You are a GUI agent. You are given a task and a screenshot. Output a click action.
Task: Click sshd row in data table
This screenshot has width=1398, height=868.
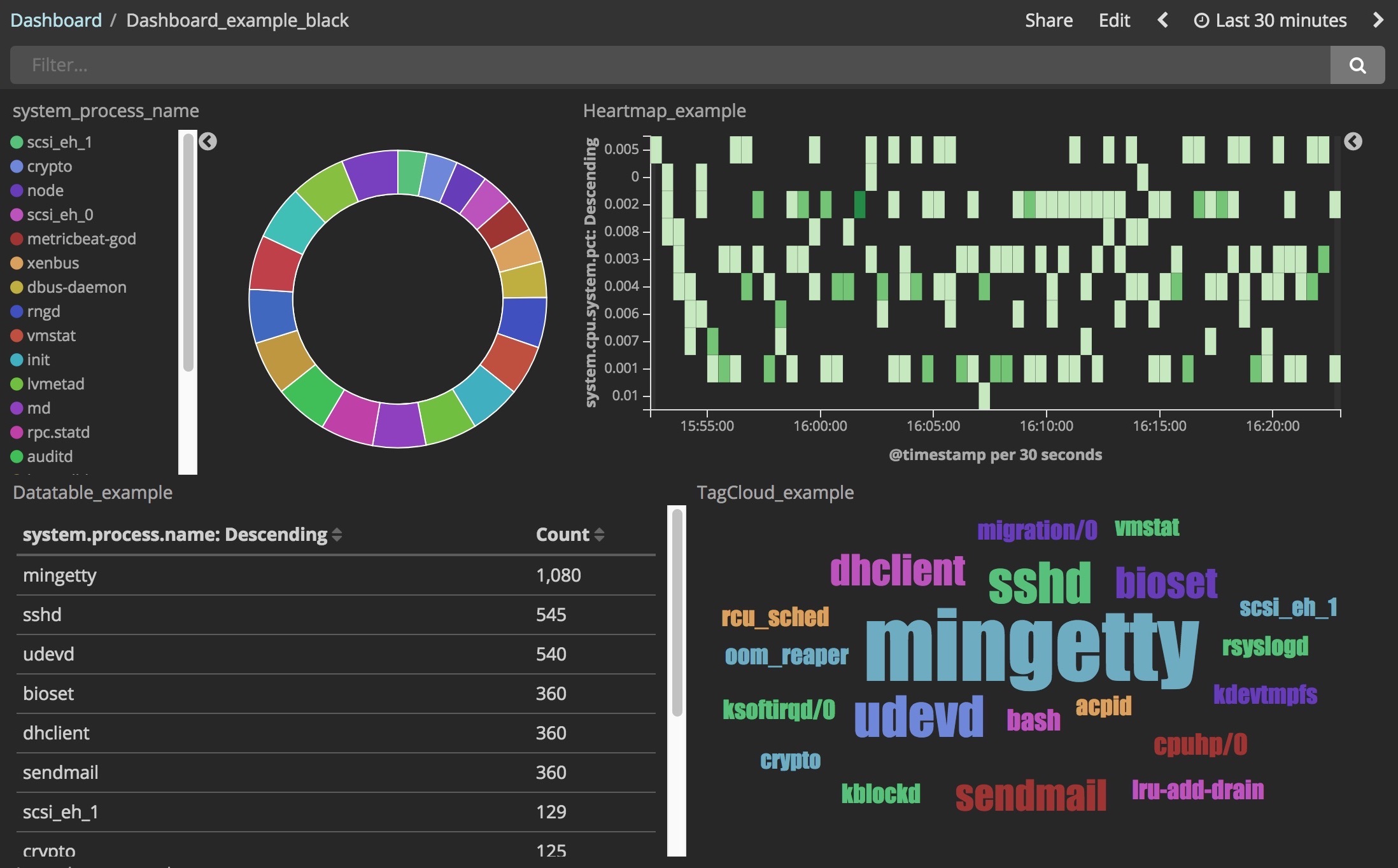coord(336,615)
